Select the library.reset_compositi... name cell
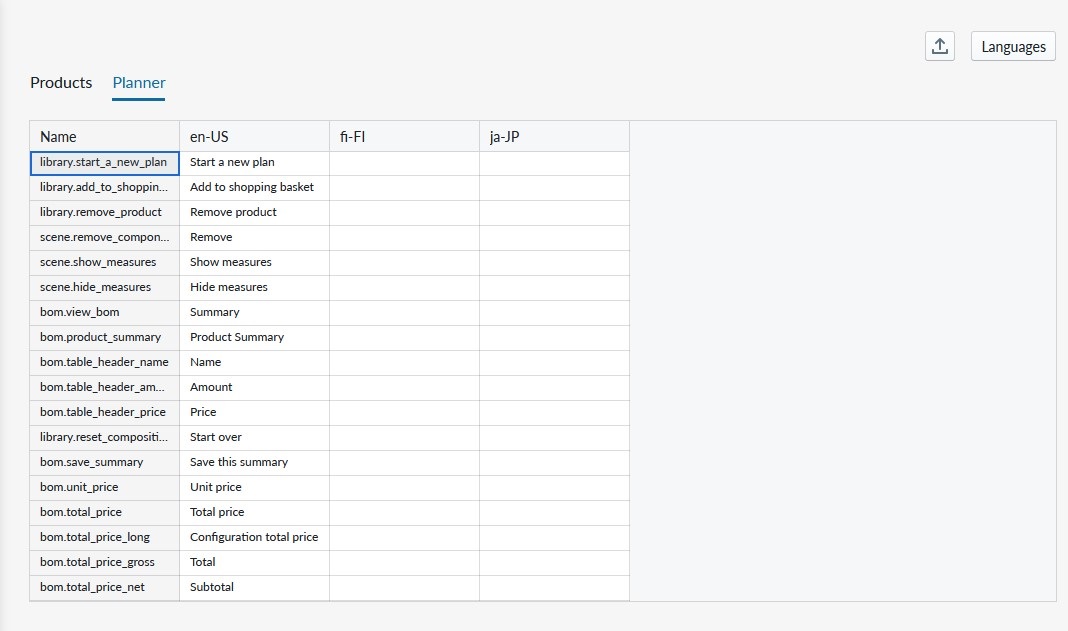Viewport: 1068px width, 631px height. pos(105,438)
